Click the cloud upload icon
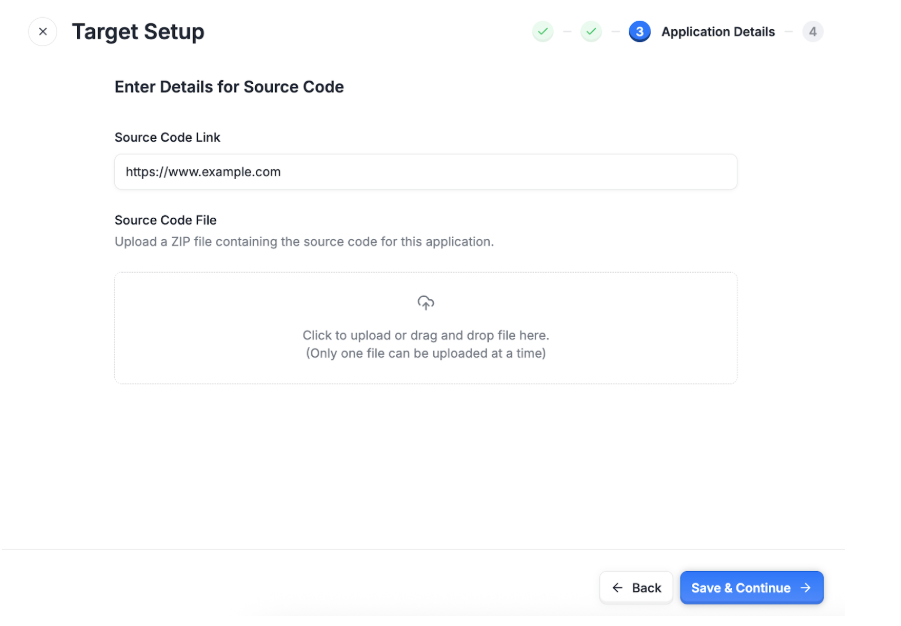Screen dimensions: 901x626 426,302
